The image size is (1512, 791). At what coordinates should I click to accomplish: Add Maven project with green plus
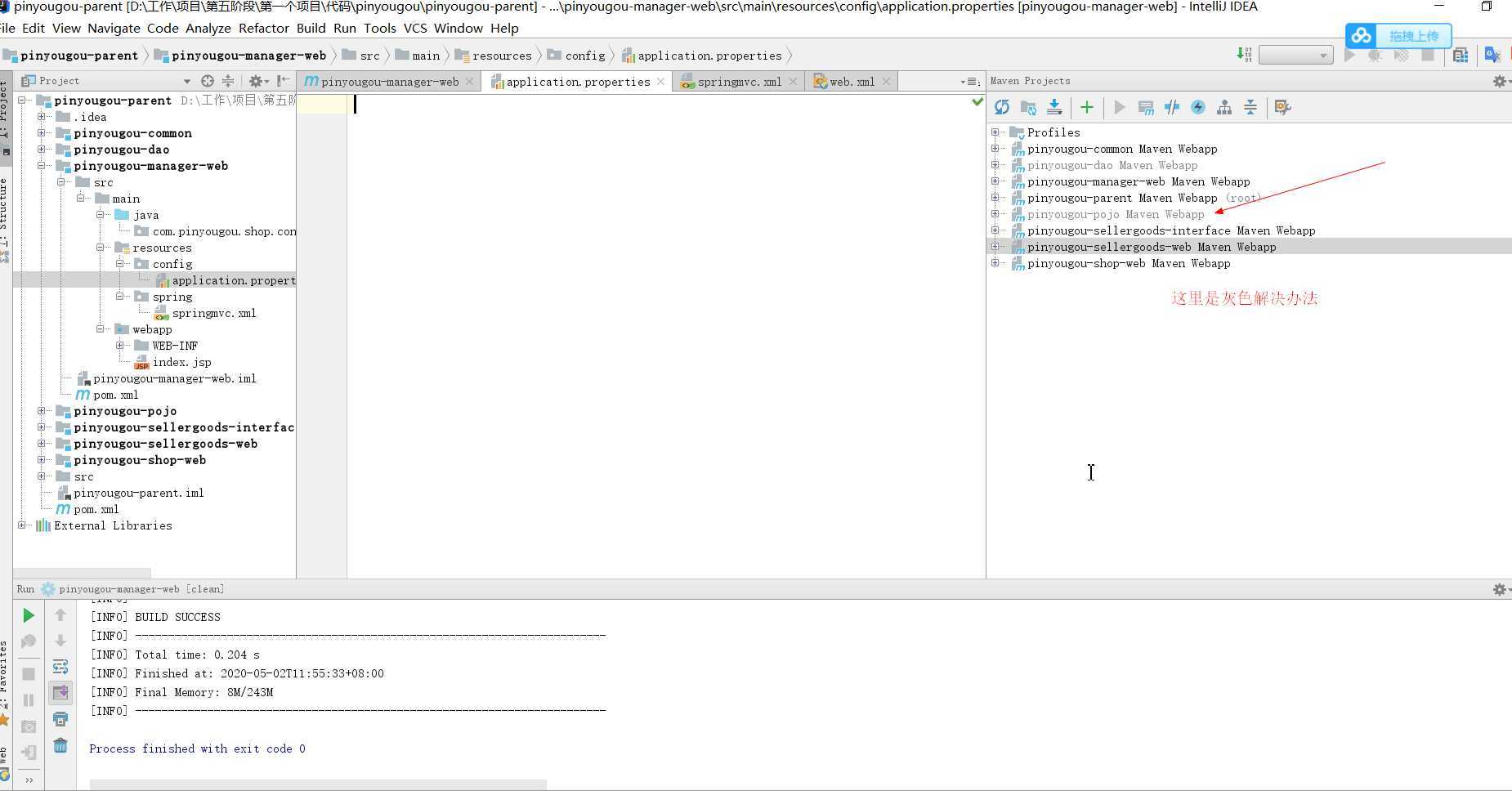tap(1087, 107)
